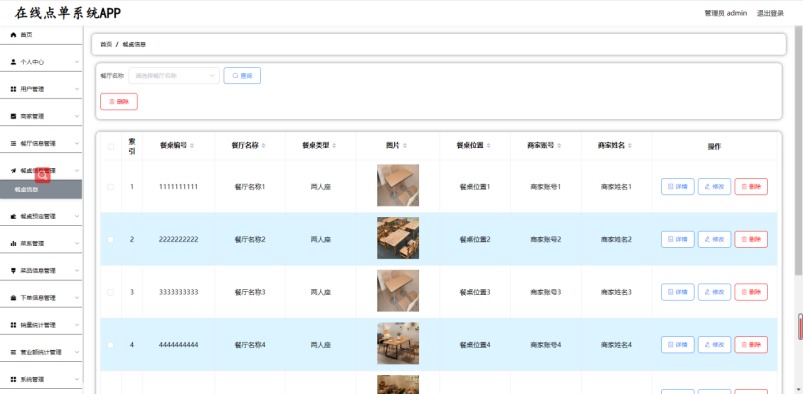Expand 用户管理 with its chevron
Screen dimensions: 803x394
tap(77, 89)
